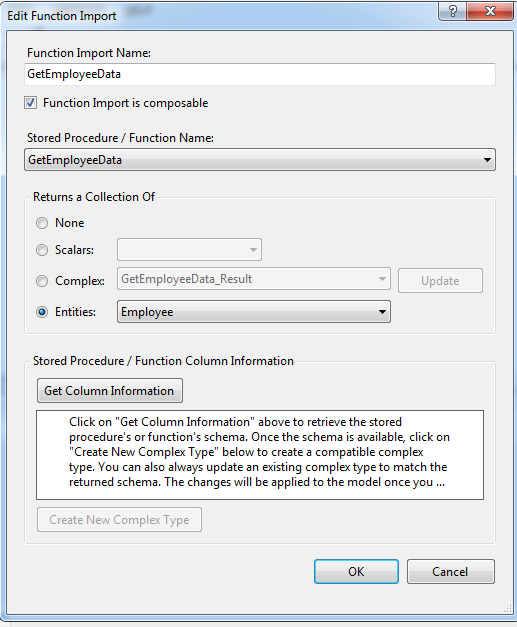Uncheck Function Import is composable checkbox
Image resolution: width=517 pixels, height=627 pixels.
31,103
